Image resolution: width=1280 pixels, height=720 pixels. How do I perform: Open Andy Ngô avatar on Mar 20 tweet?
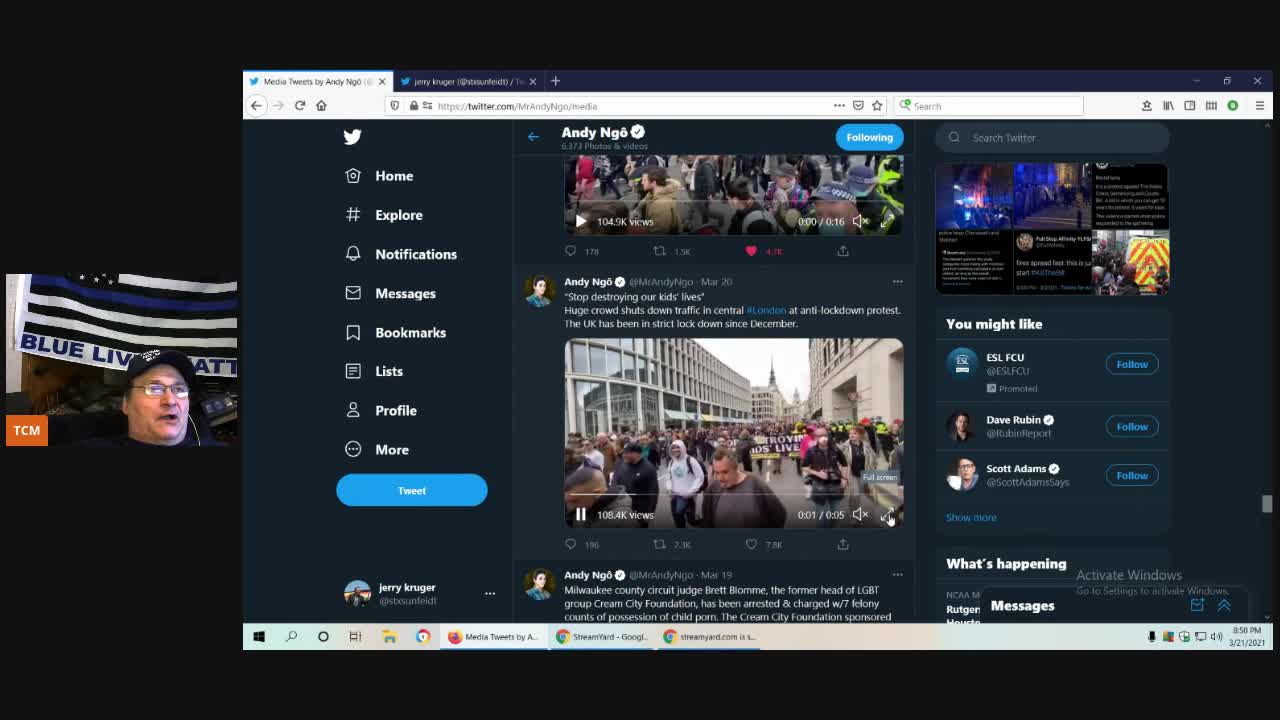pos(539,290)
